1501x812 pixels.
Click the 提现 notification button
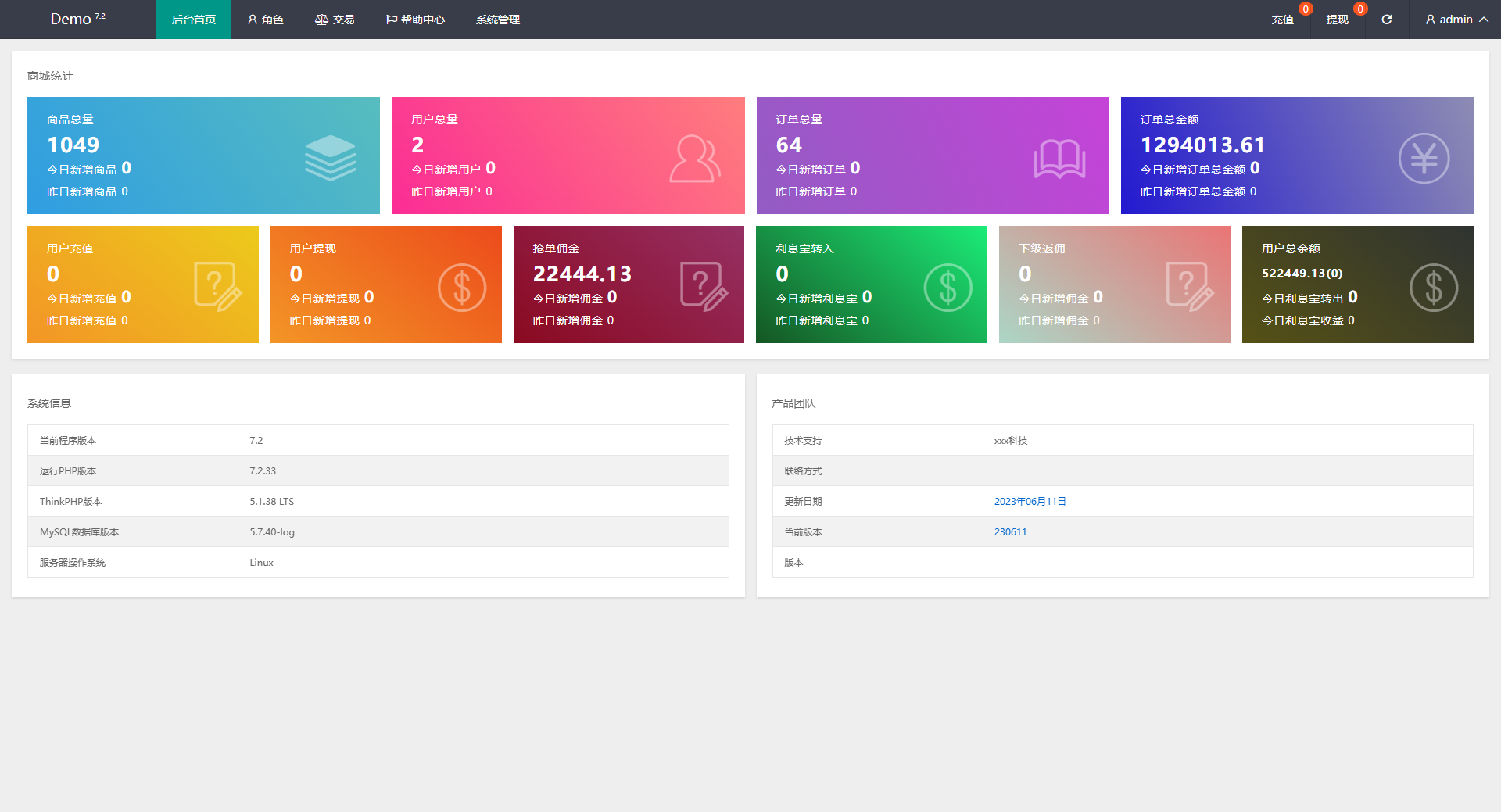[x=1337, y=20]
